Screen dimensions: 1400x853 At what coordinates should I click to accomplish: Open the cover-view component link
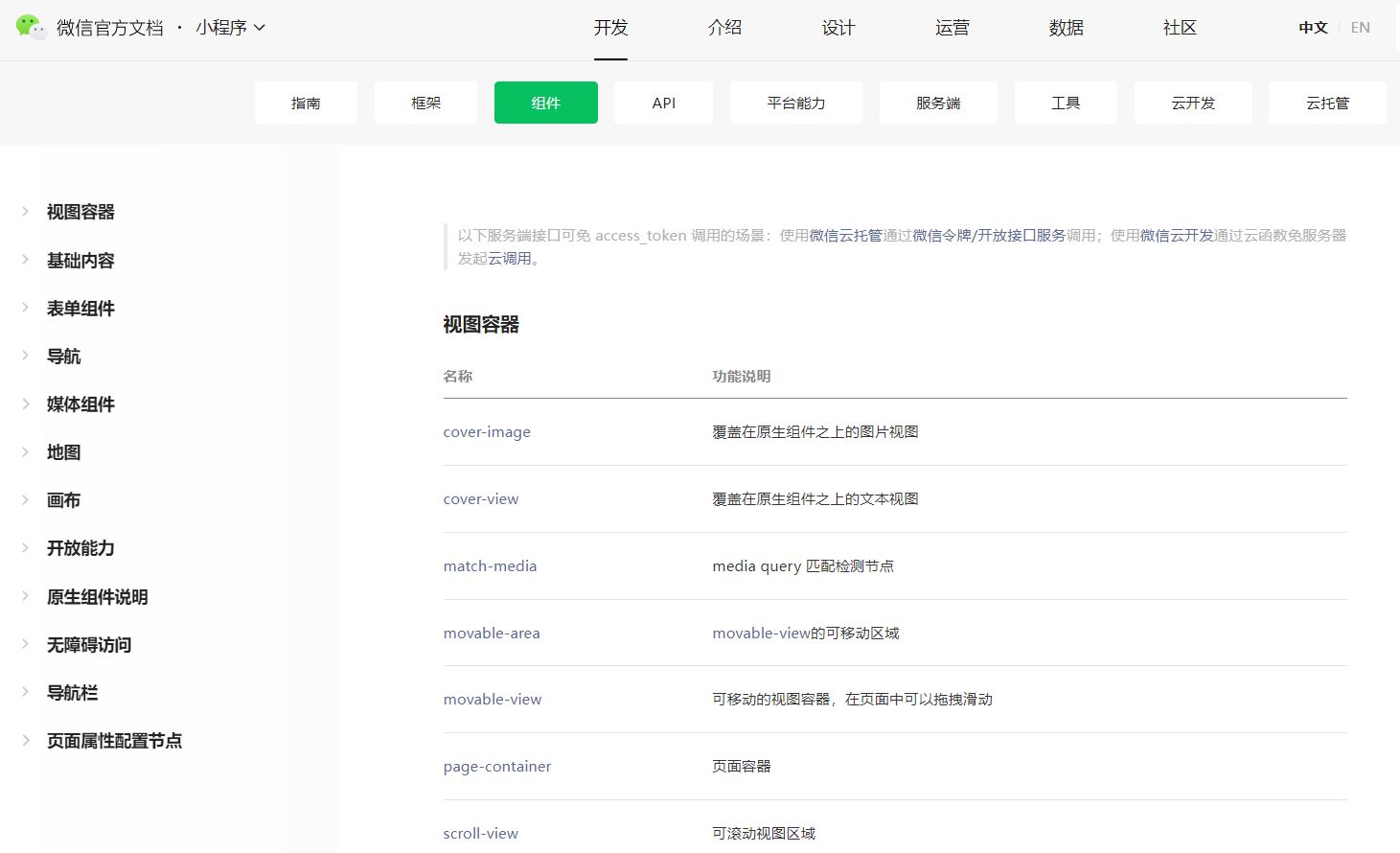coord(481,498)
